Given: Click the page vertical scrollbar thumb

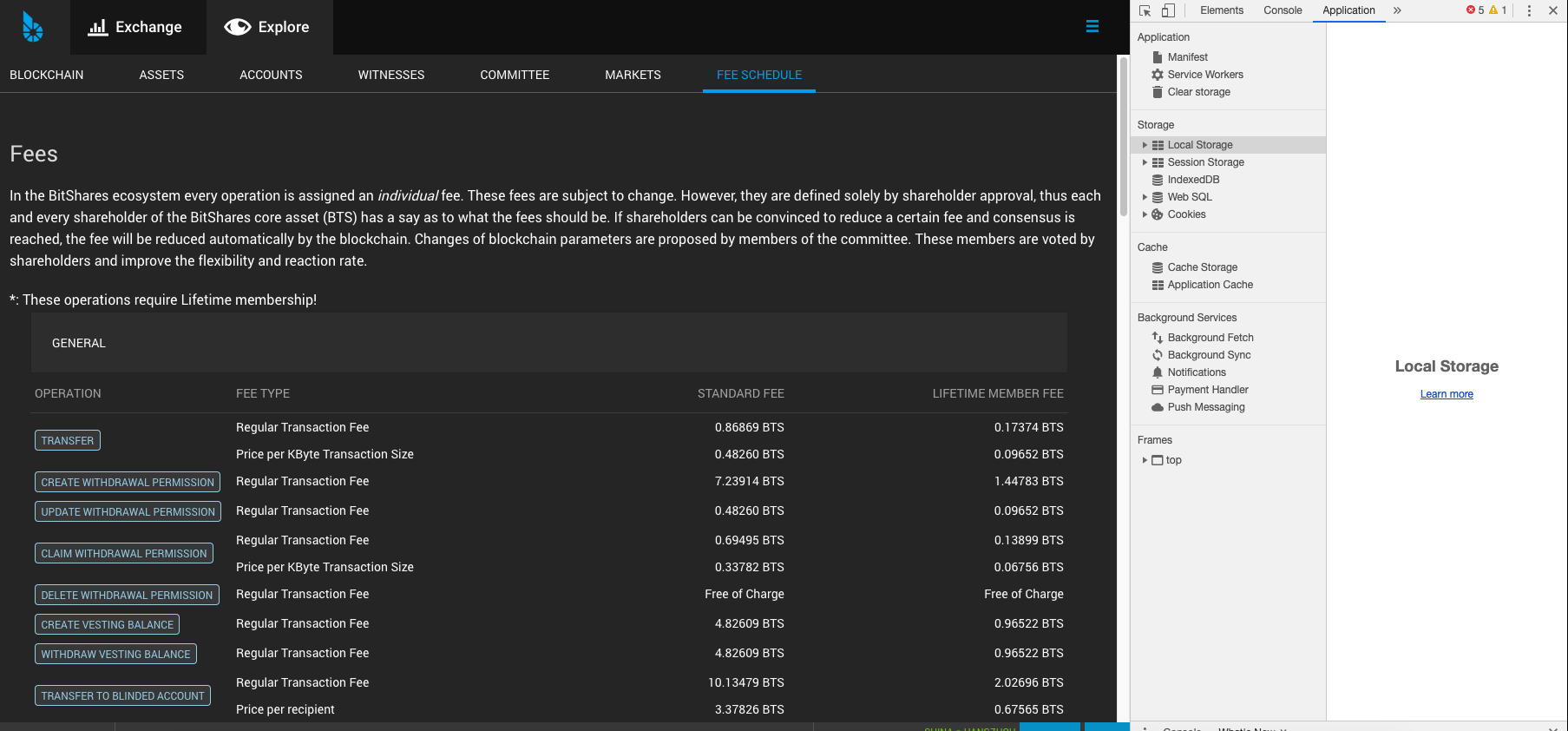Looking at the screenshot, I should click(1124, 136).
